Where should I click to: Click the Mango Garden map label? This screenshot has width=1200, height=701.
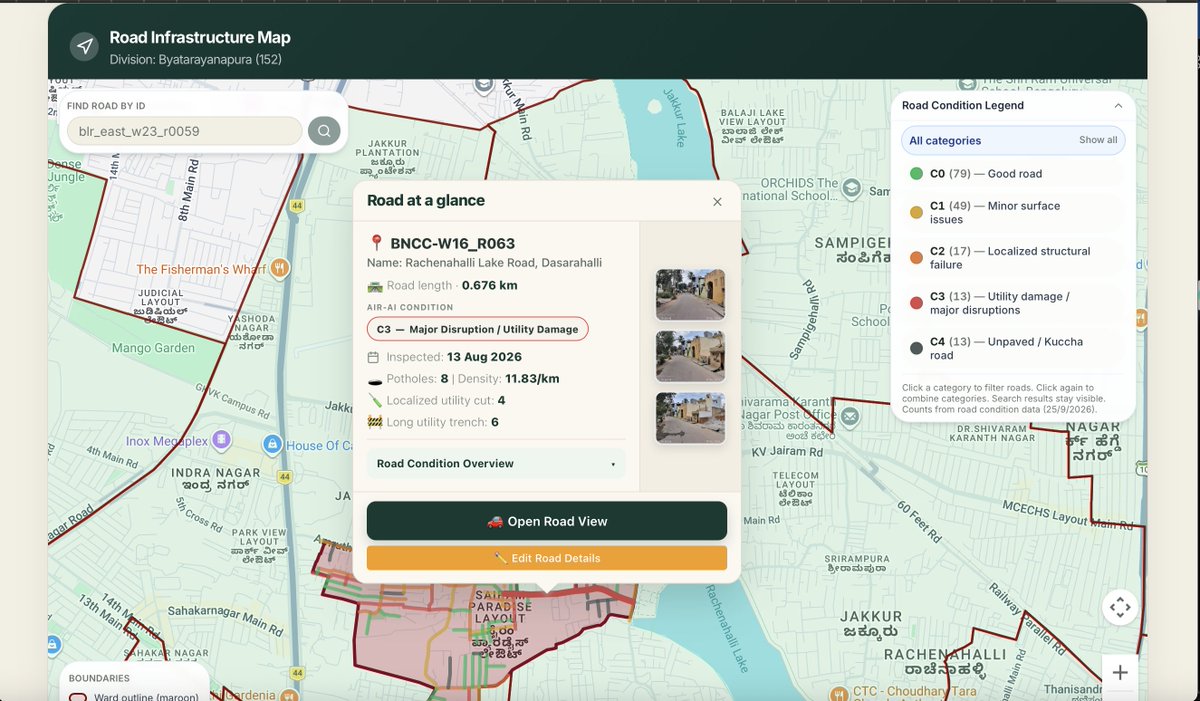point(153,348)
